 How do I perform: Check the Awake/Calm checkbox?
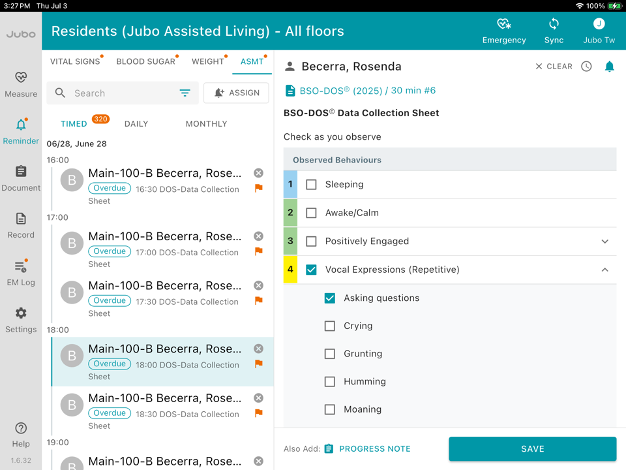(x=311, y=213)
